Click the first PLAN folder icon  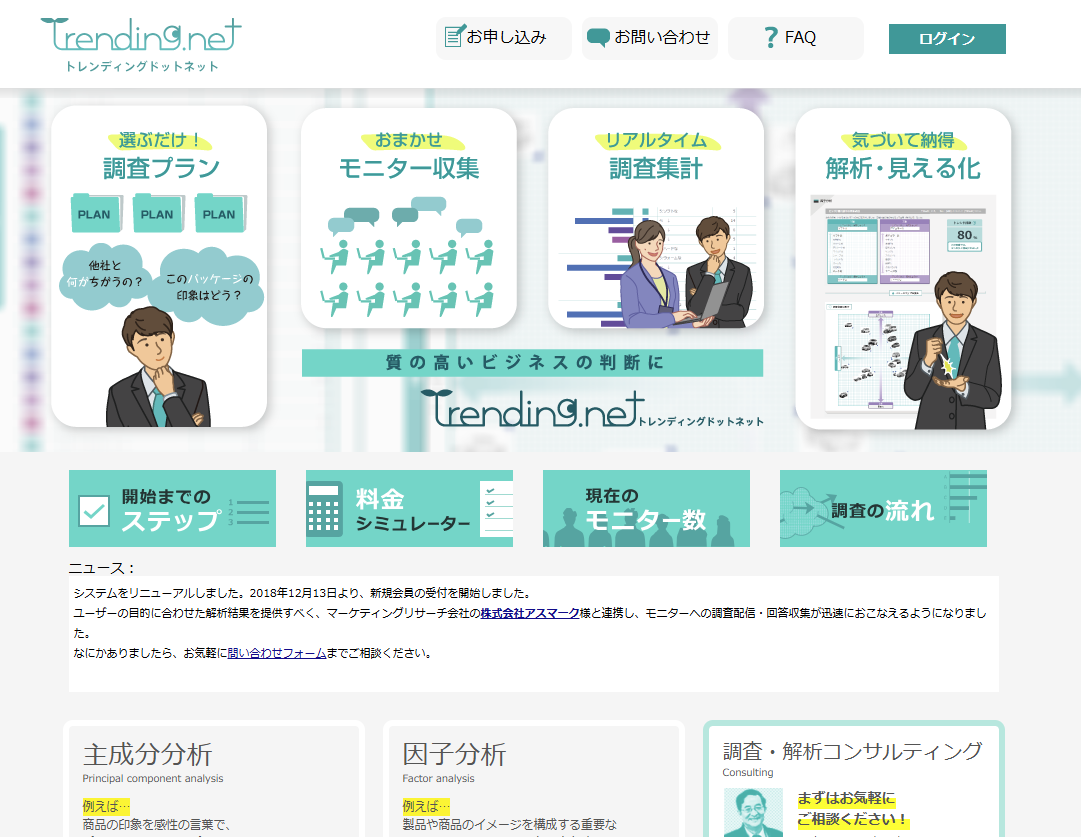[x=96, y=213]
